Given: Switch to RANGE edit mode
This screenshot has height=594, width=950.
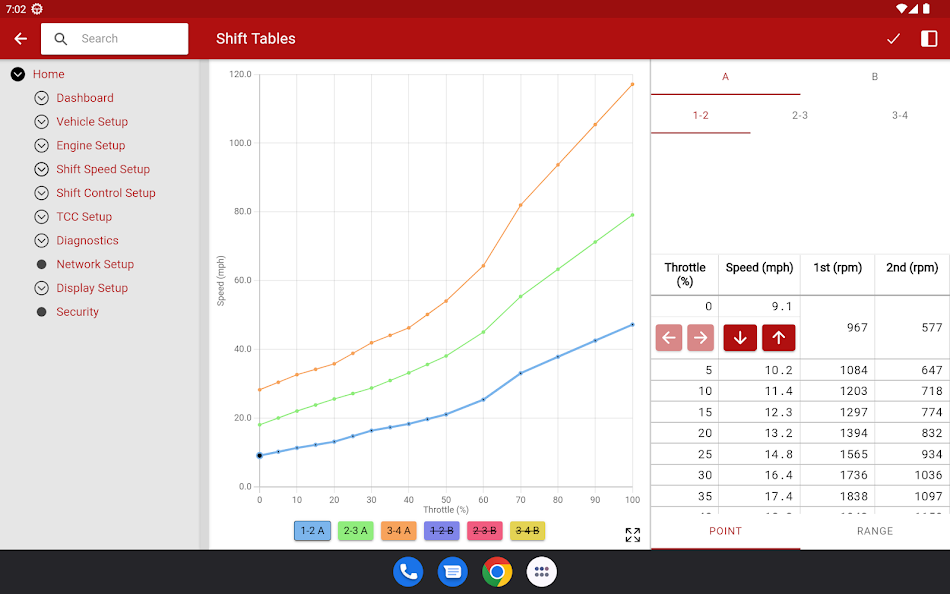Looking at the screenshot, I should (874, 531).
